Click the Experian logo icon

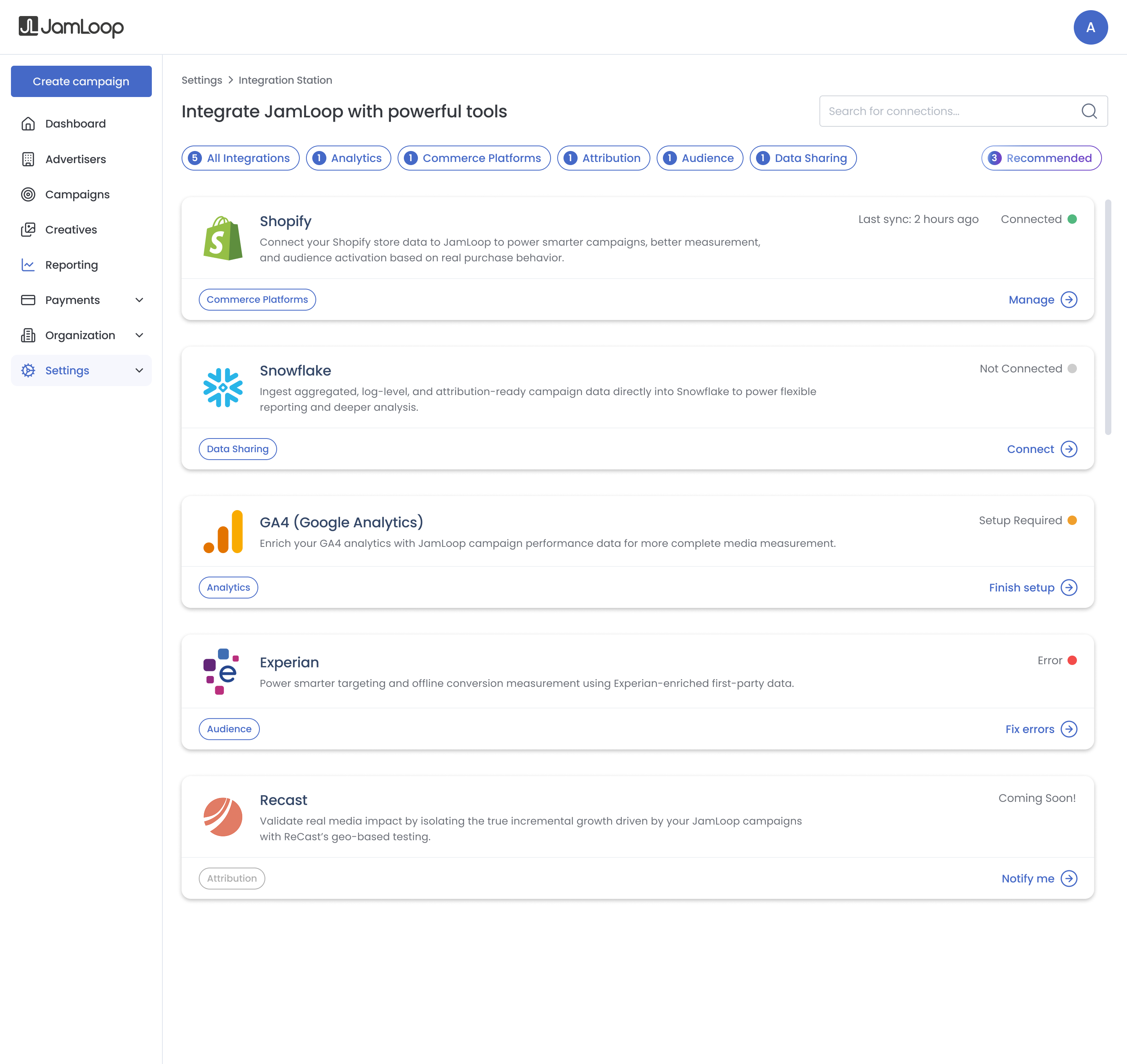(221, 671)
